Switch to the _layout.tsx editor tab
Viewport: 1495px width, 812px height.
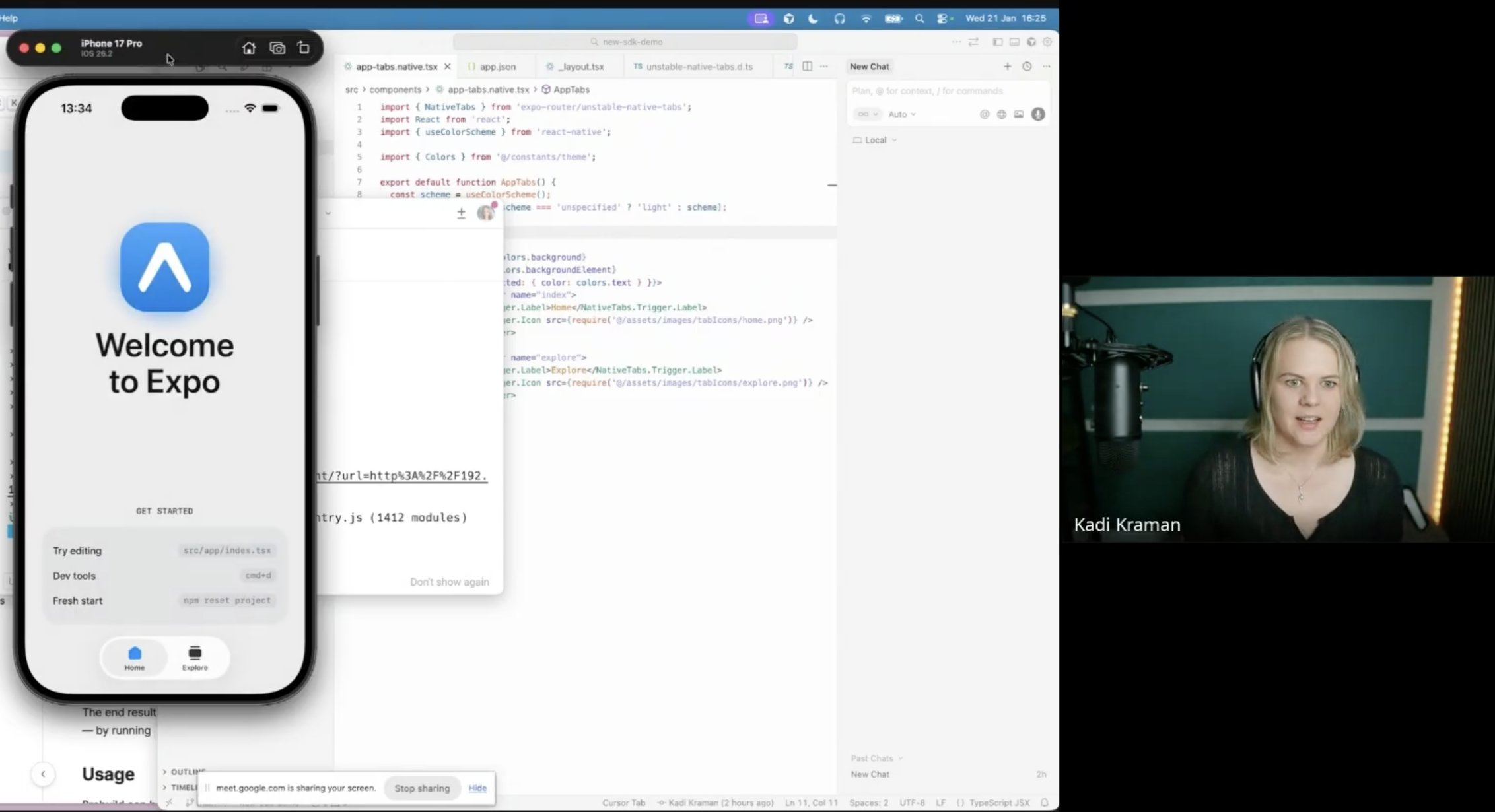coord(575,67)
